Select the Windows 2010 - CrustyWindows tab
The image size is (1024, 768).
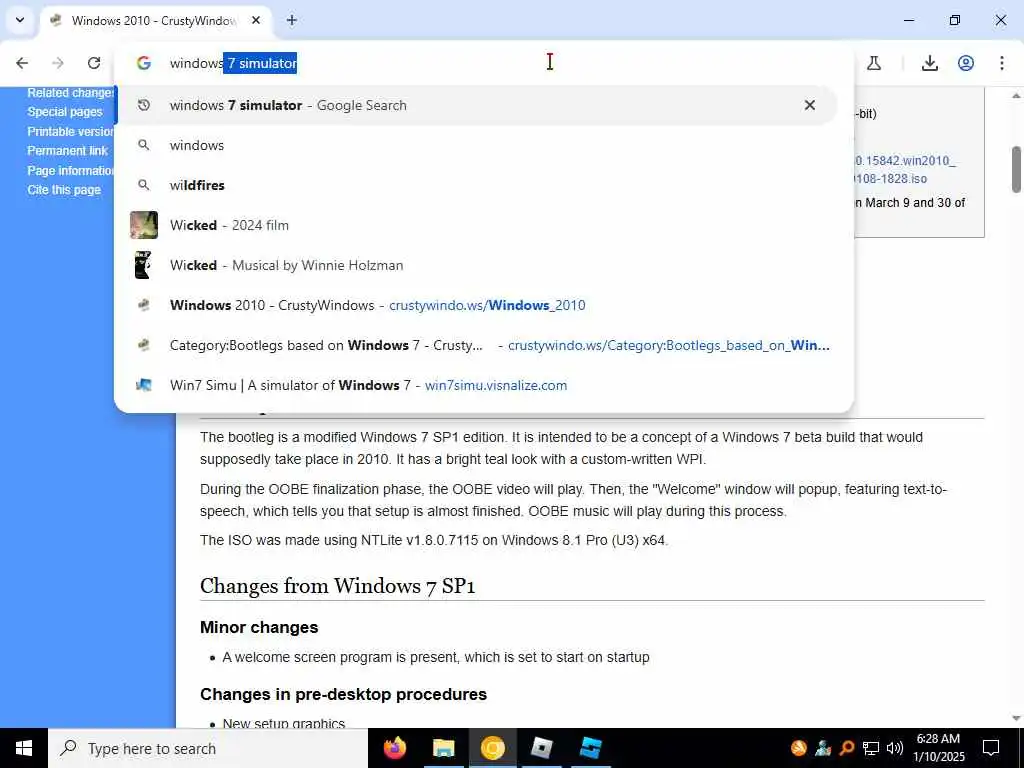(x=153, y=20)
